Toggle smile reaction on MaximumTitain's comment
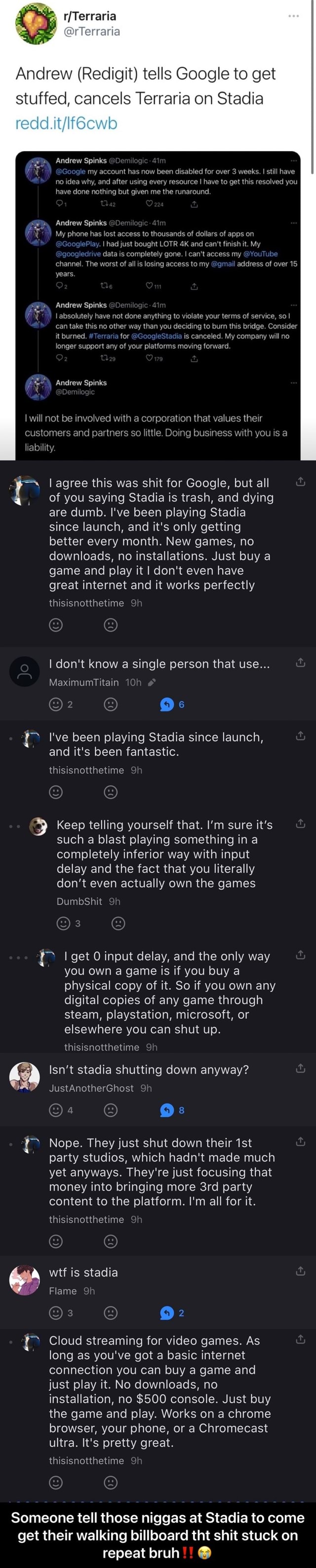Viewport: 316px width, 1568px height. click(55, 704)
